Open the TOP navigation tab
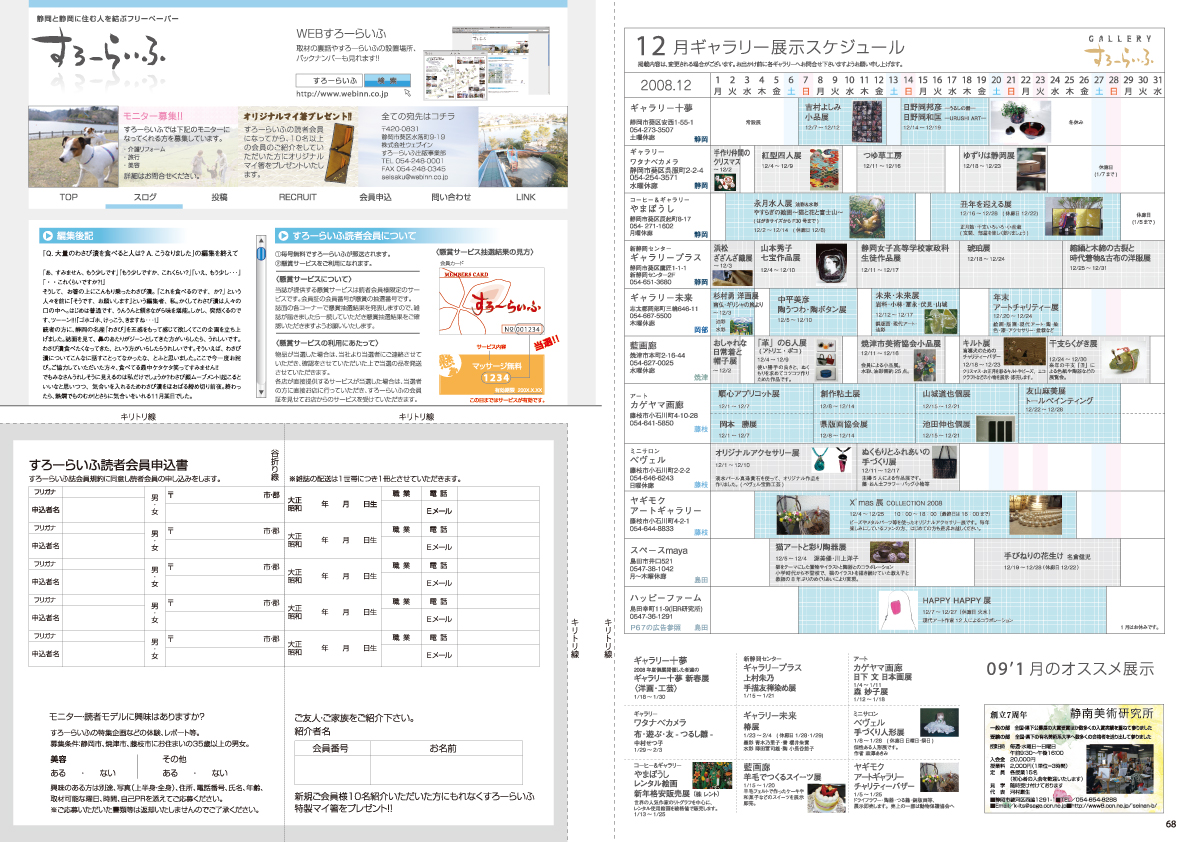The width and height of the screenshot is (1191, 842). (68, 197)
